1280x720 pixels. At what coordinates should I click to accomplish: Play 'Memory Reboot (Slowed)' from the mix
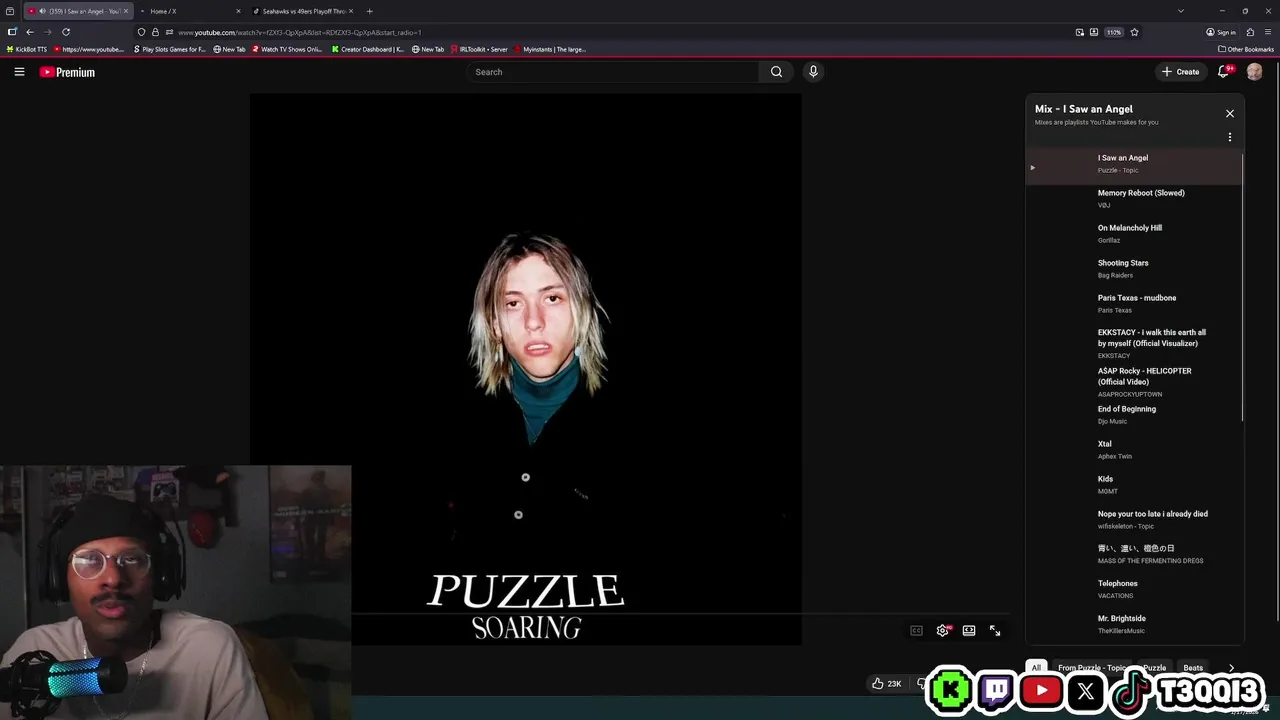[x=1136, y=198]
